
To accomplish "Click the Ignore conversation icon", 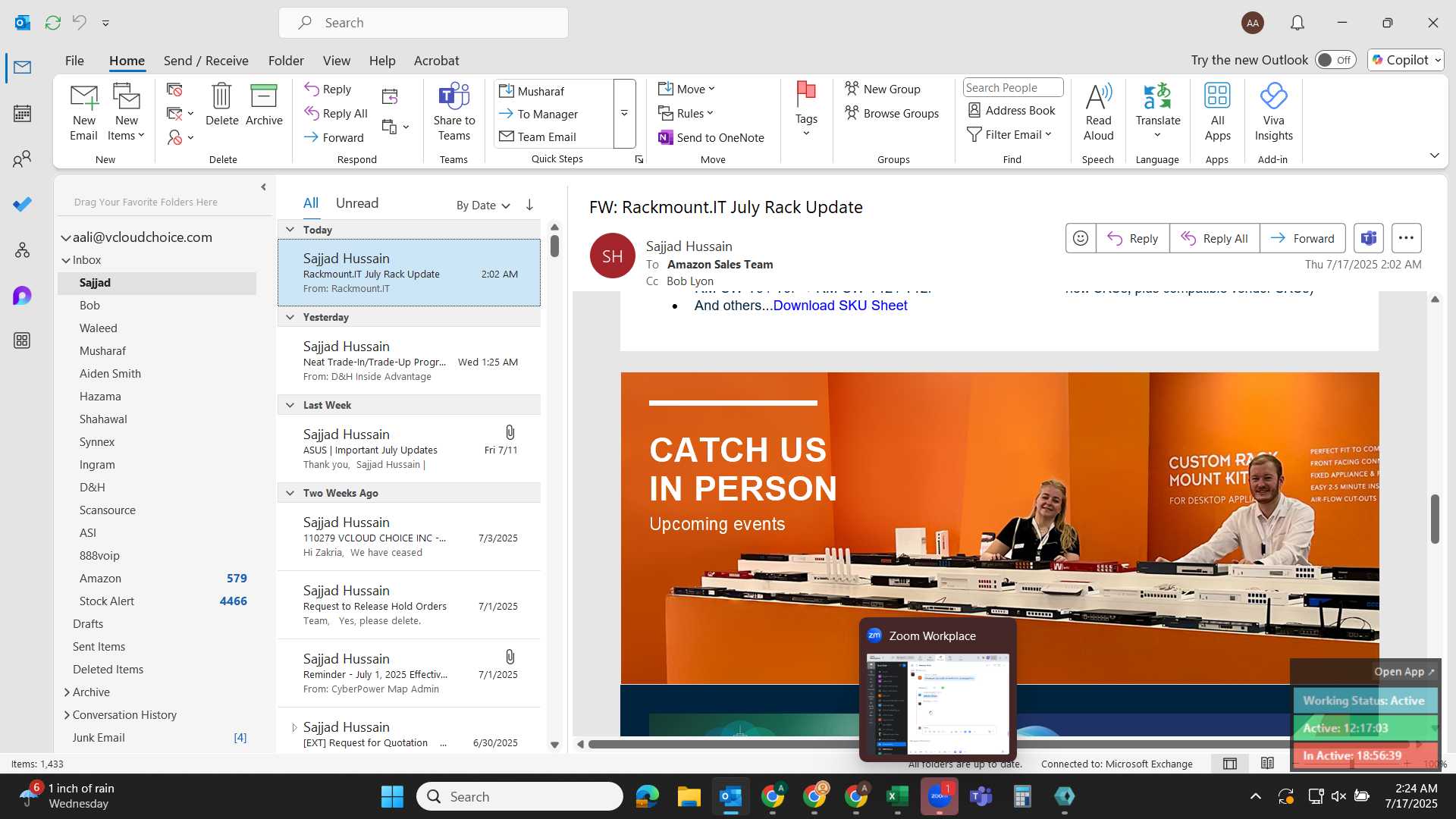I will coord(174,90).
